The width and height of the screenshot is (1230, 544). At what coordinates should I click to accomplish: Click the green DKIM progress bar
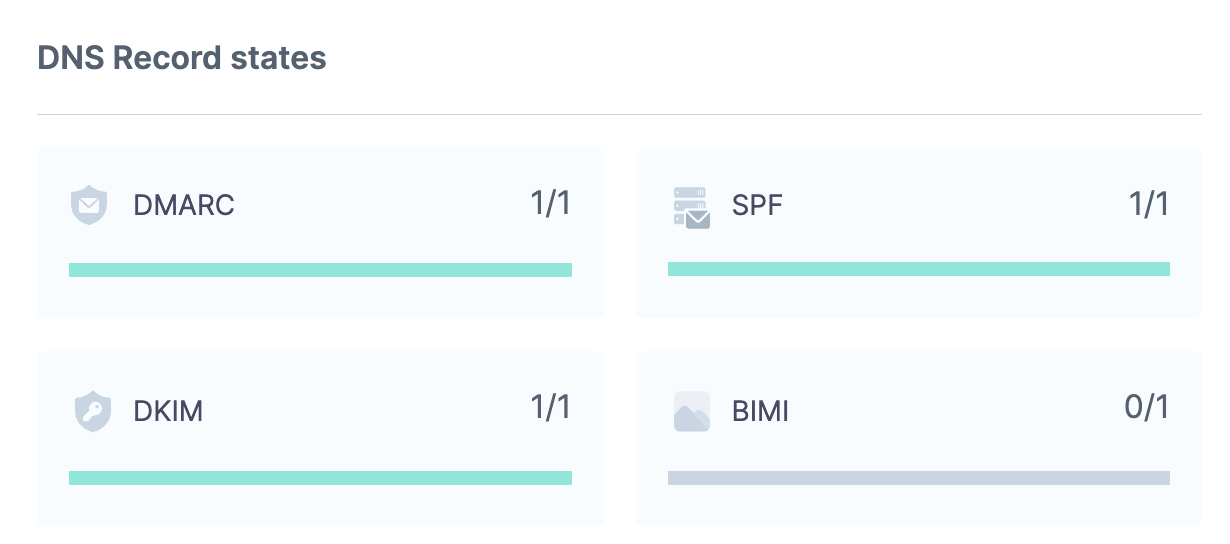tap(320, 478)
